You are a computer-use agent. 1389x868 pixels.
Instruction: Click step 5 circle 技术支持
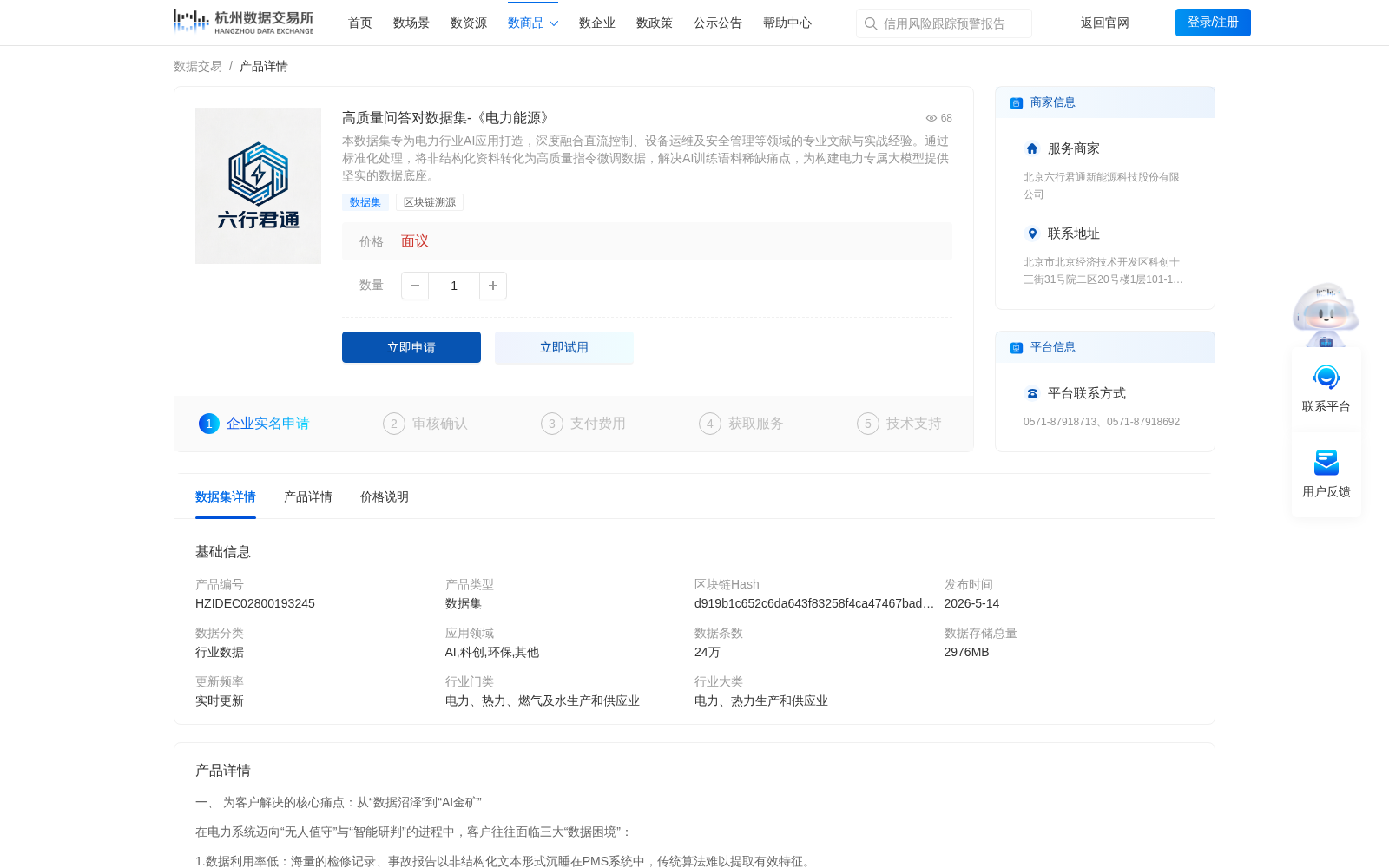point(868,424)
